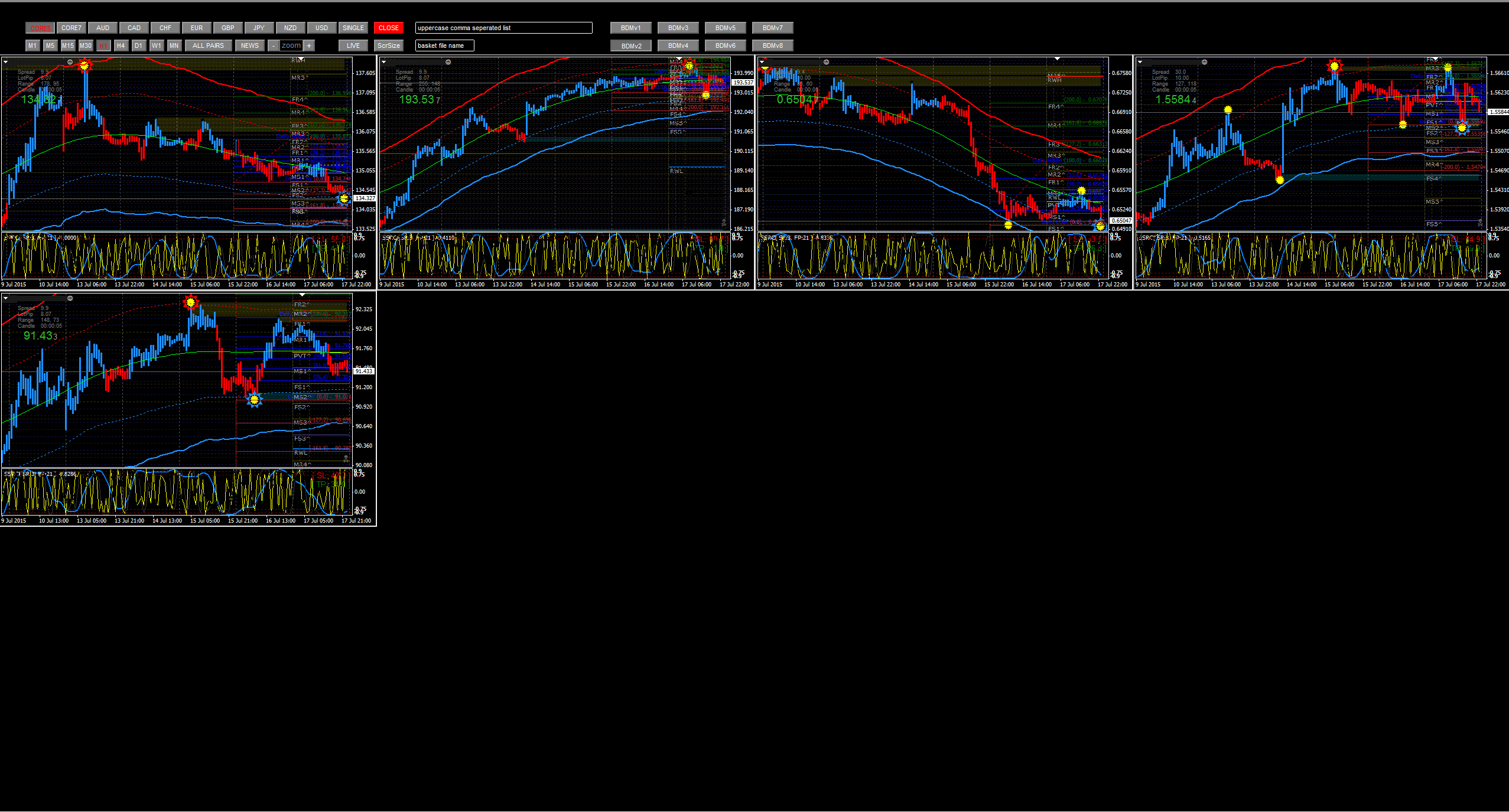Open the dropdown triangle on the 91.43 chart

5,298
